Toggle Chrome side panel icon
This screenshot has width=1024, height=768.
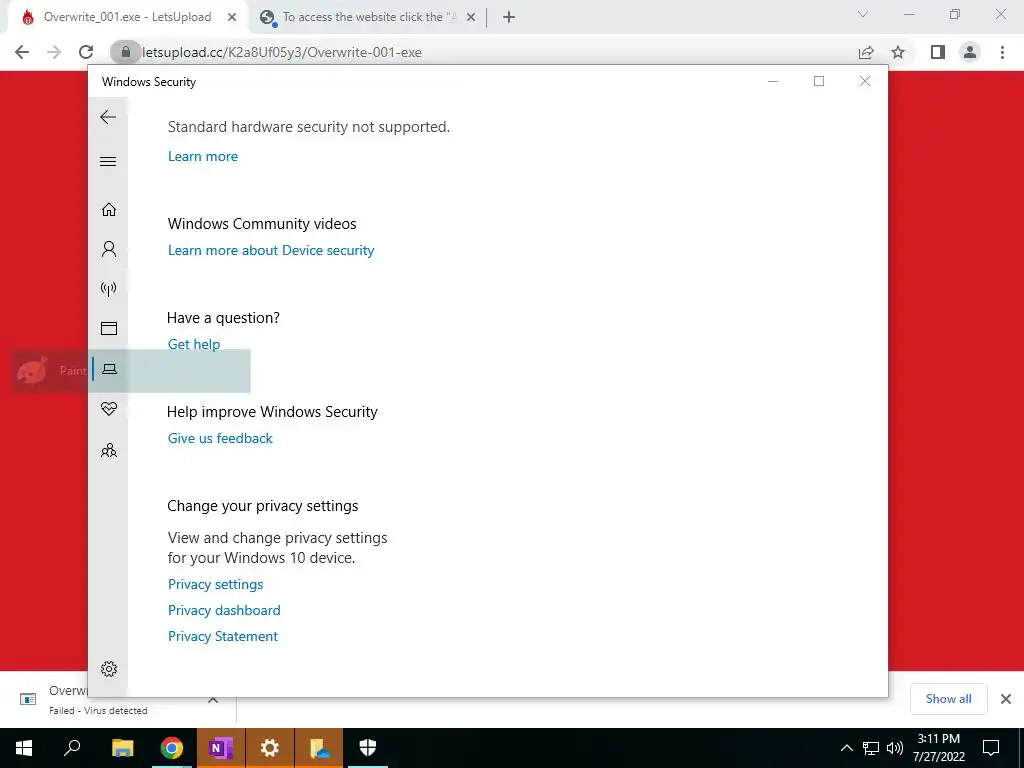938,52
